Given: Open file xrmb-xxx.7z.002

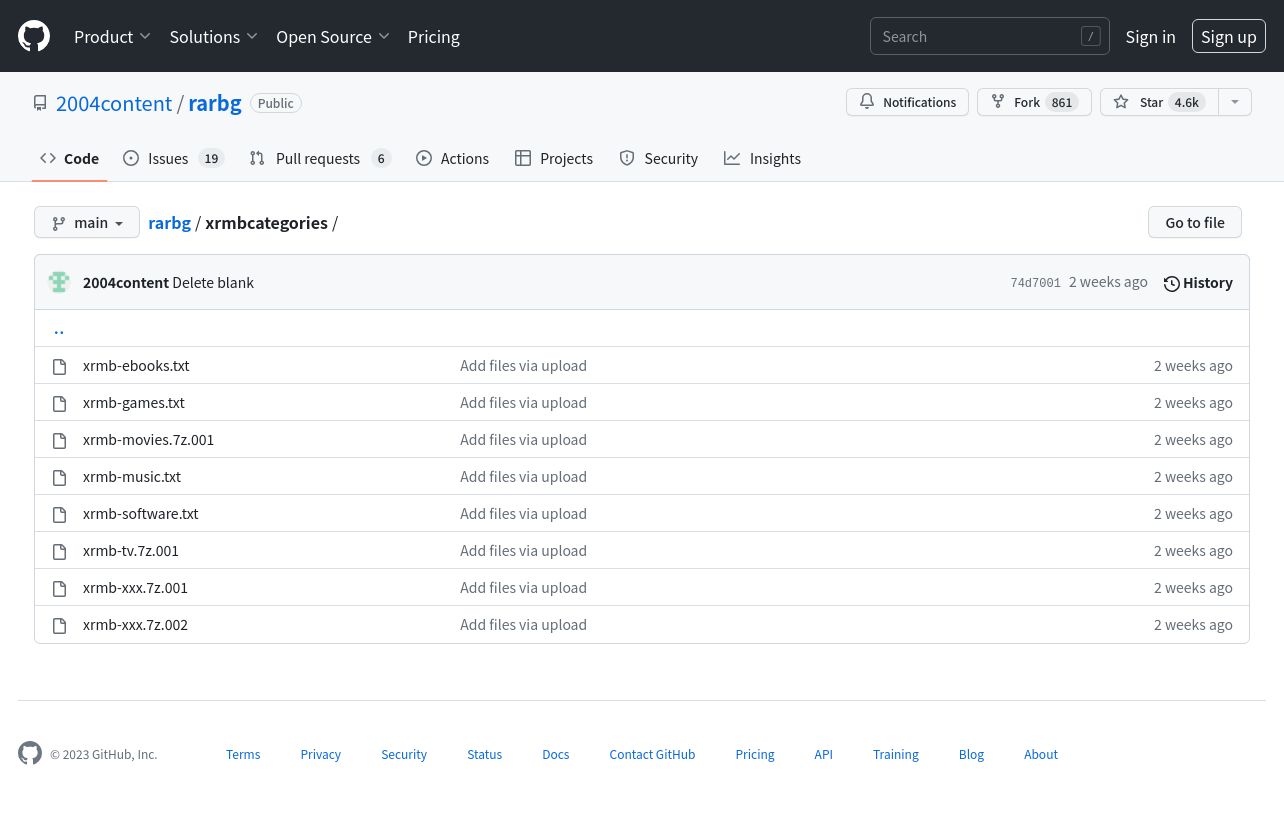Looking at the screenshot, I should coord(135,624).
